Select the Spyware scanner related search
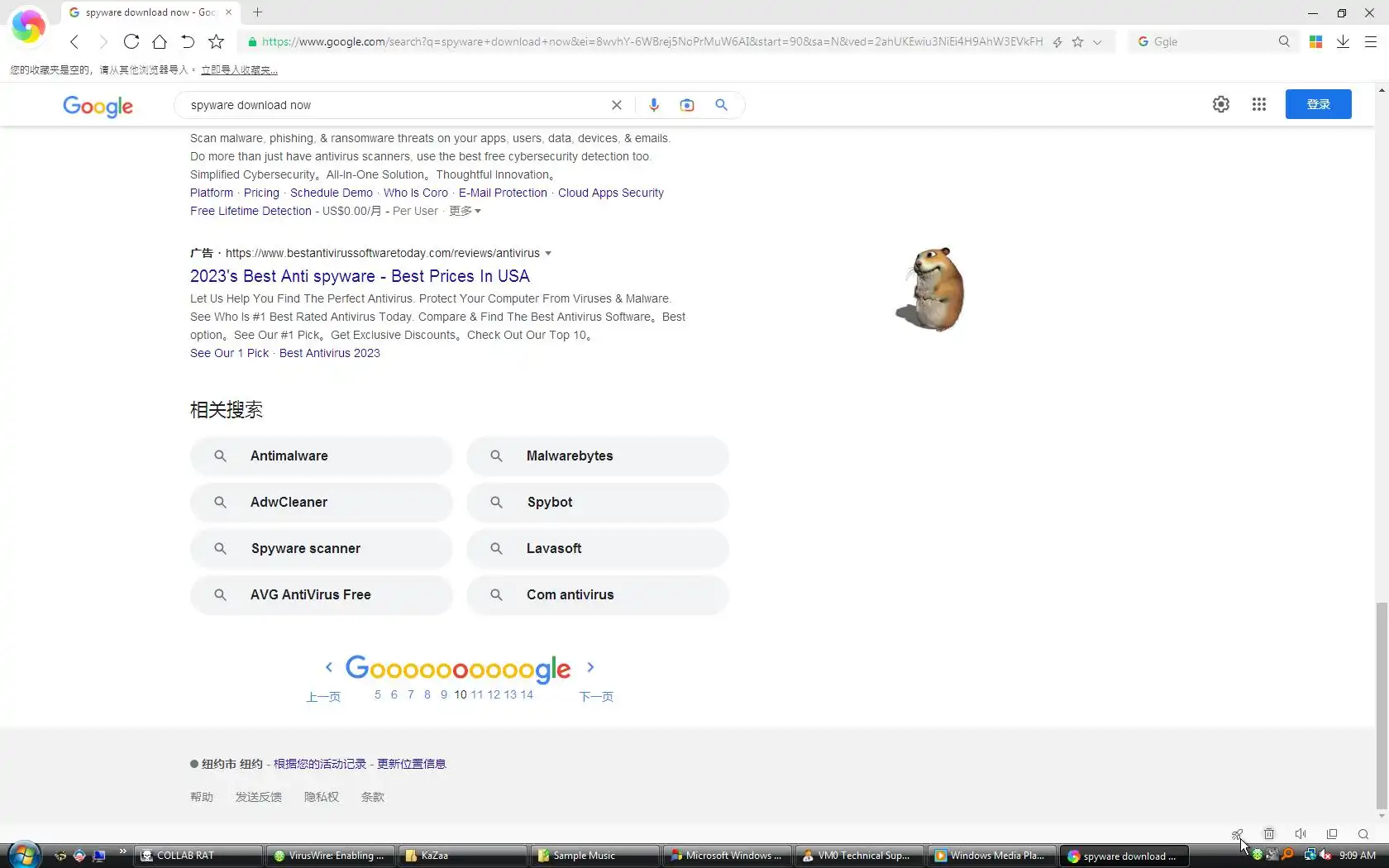The image size is (1389, 868). tap(322, 549)
